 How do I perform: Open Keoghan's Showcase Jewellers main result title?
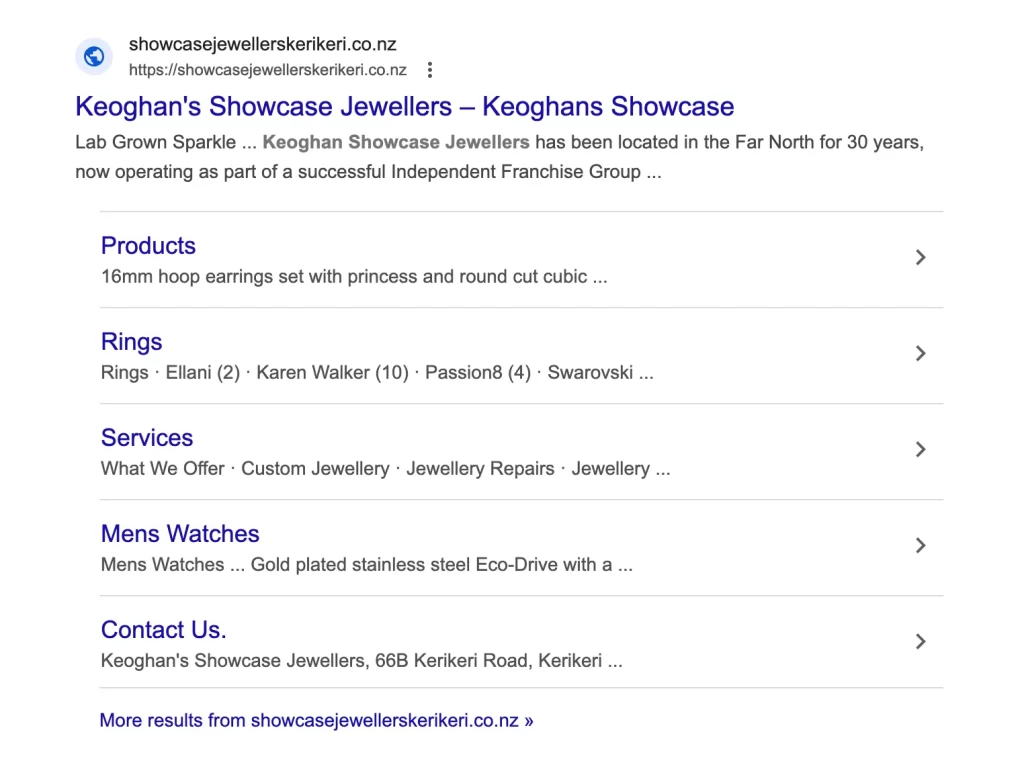pyautogui.click(x=404, y=106)
